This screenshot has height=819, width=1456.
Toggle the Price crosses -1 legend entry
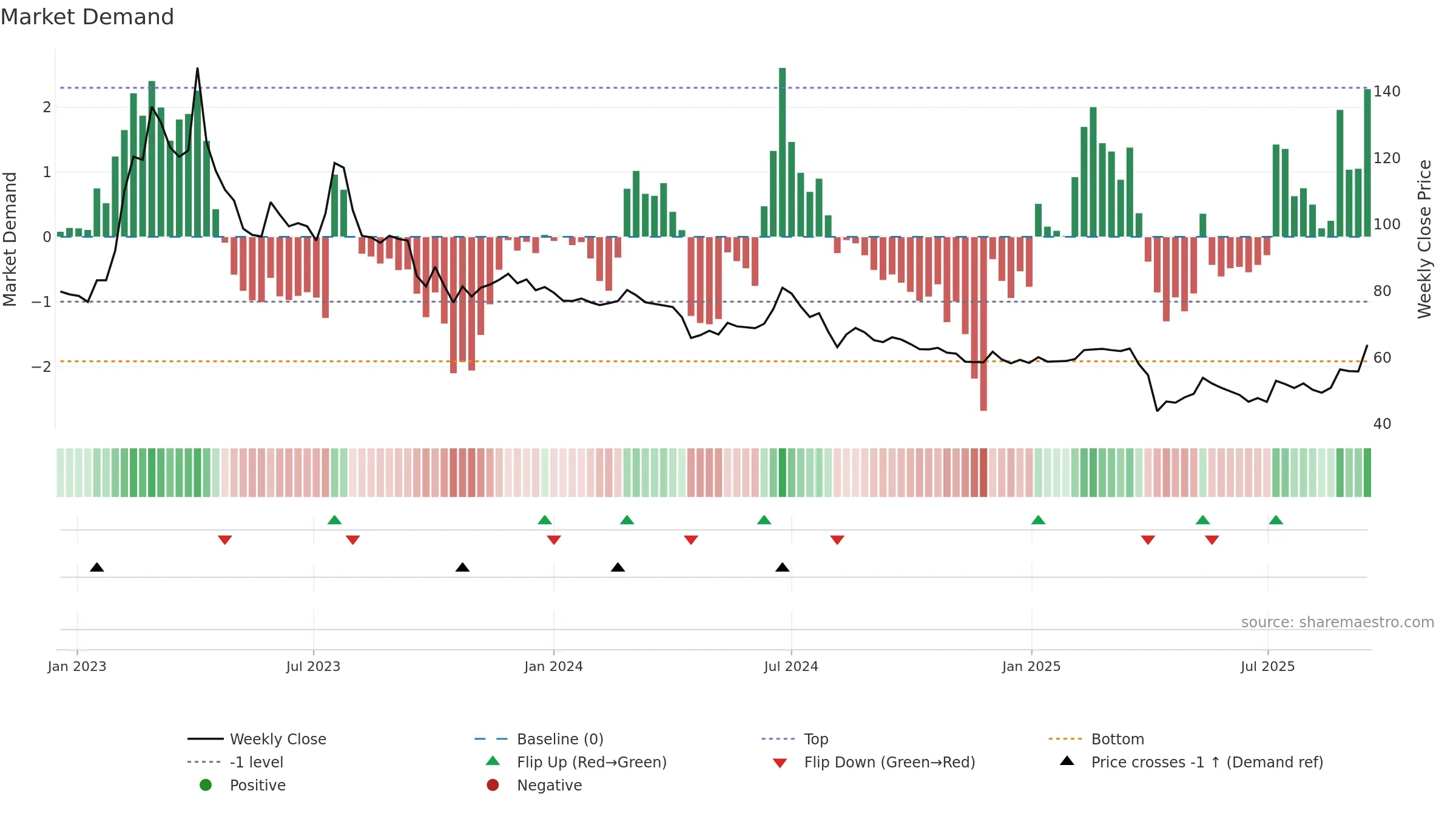(1191, 762)
